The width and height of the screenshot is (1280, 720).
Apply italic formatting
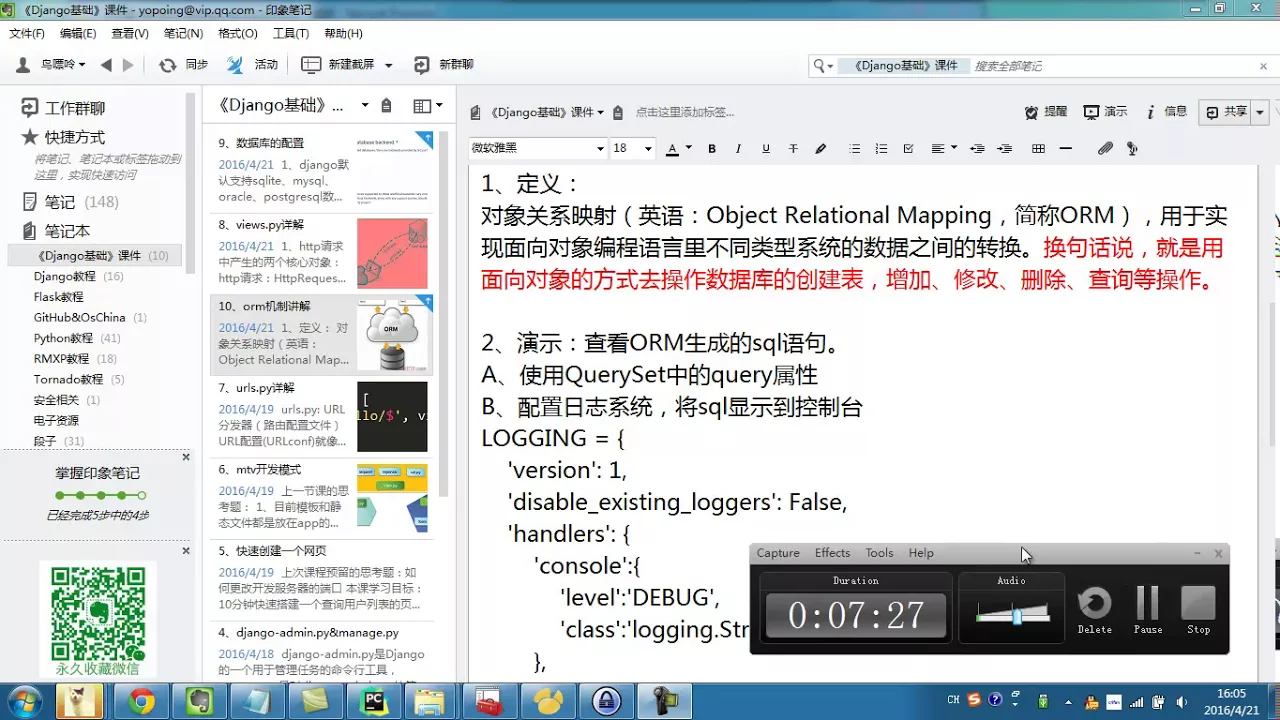click(739, 149)
